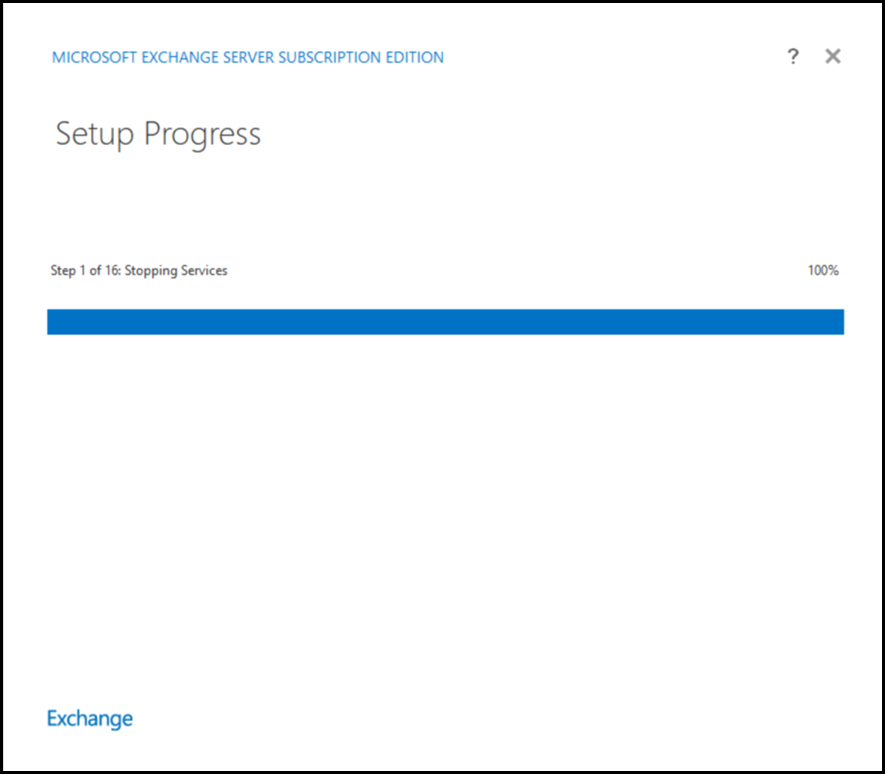
Task: Click the word 'Progress' in the heading
Action: (x=203, y=134)
